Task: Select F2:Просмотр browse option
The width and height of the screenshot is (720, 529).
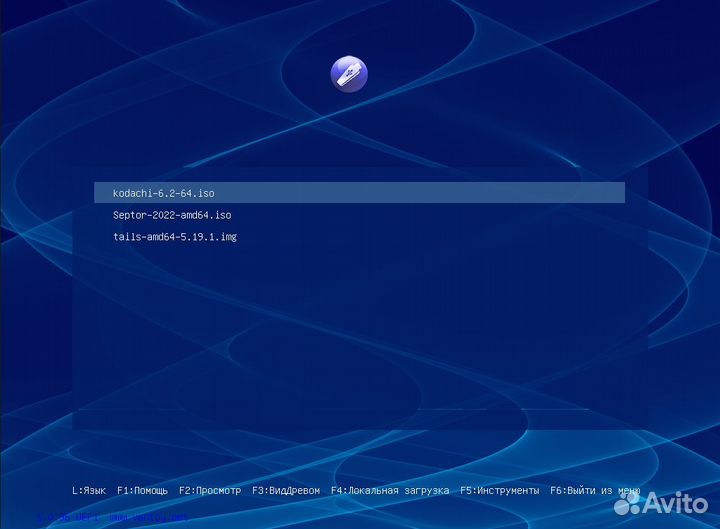Action: 210,490
